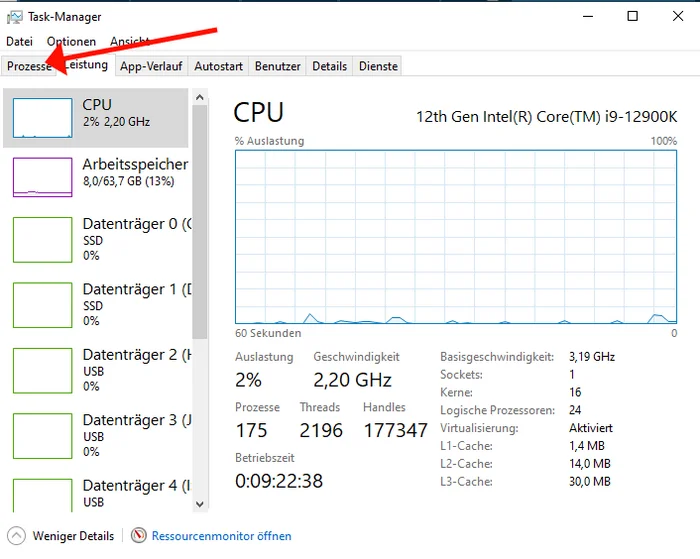Click the sidebar scrollbar up arrow
This screenshot has width=700, height=559.
tap(200, 97)
